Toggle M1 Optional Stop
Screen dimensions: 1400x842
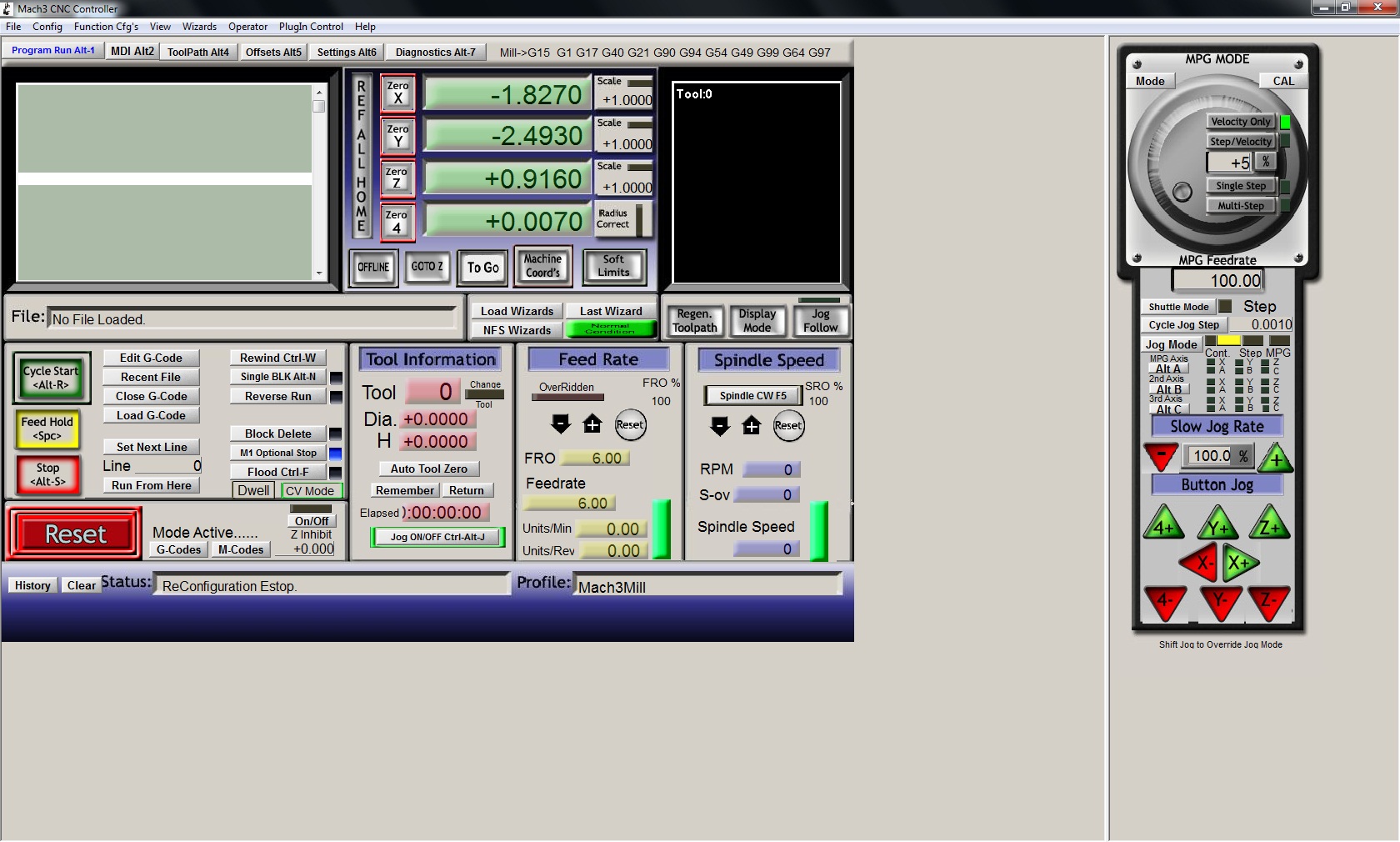point(278,453)
